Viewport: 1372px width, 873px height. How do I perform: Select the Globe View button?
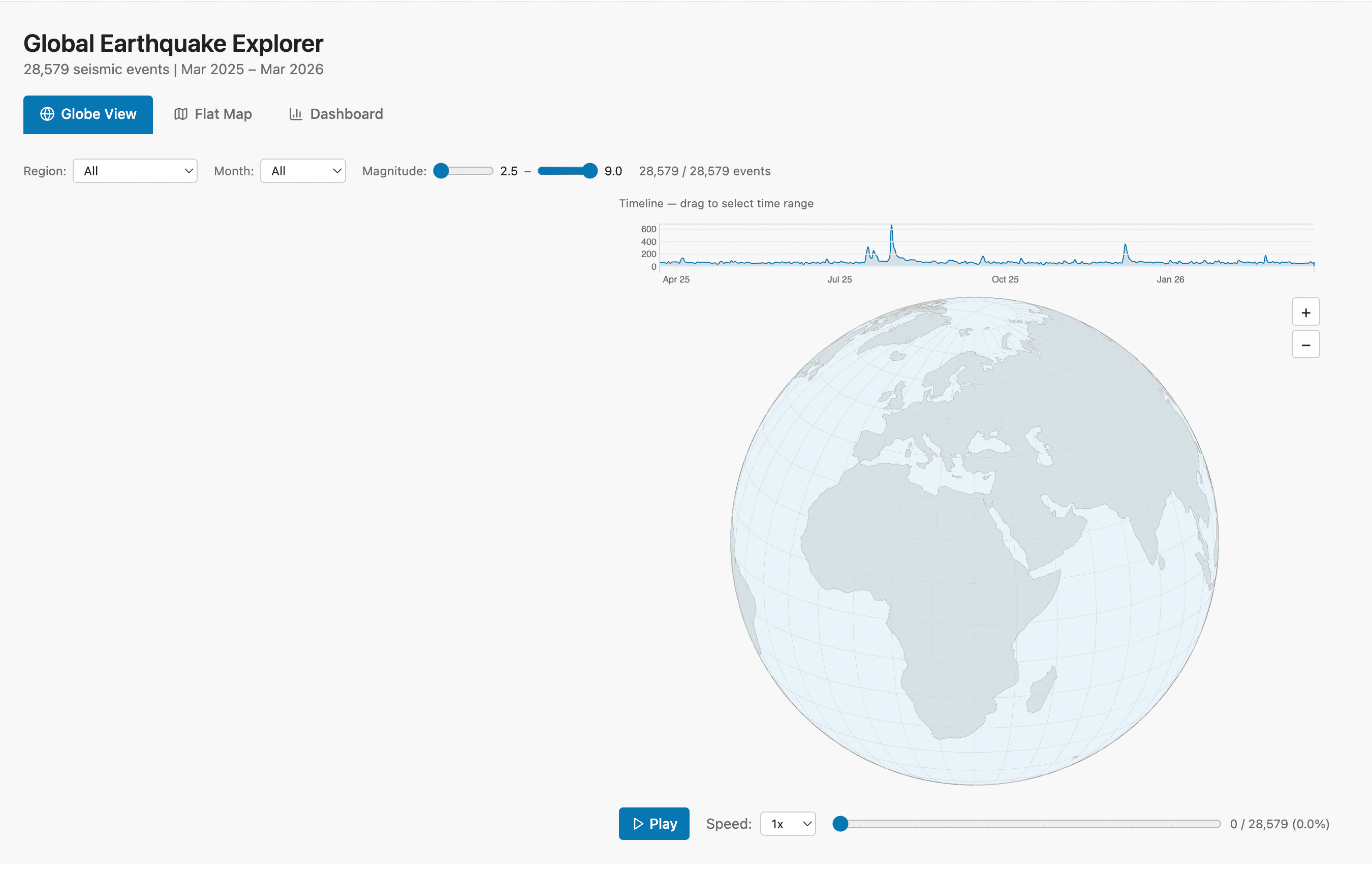click(x=88, y=114)
